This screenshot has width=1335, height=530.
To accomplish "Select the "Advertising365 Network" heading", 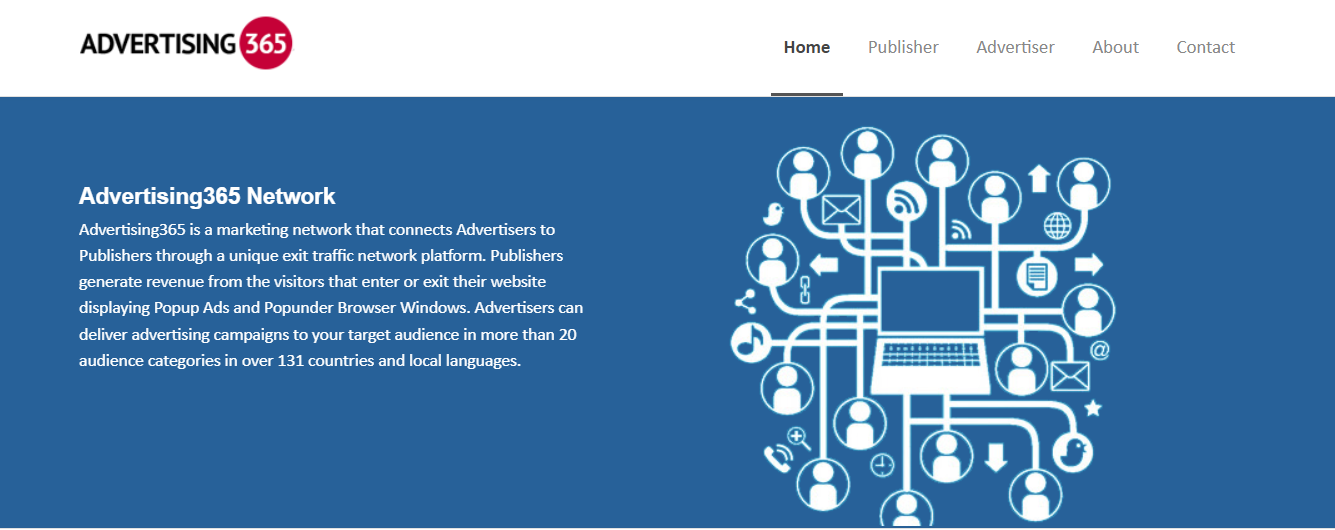I will [x=207, y=196].
